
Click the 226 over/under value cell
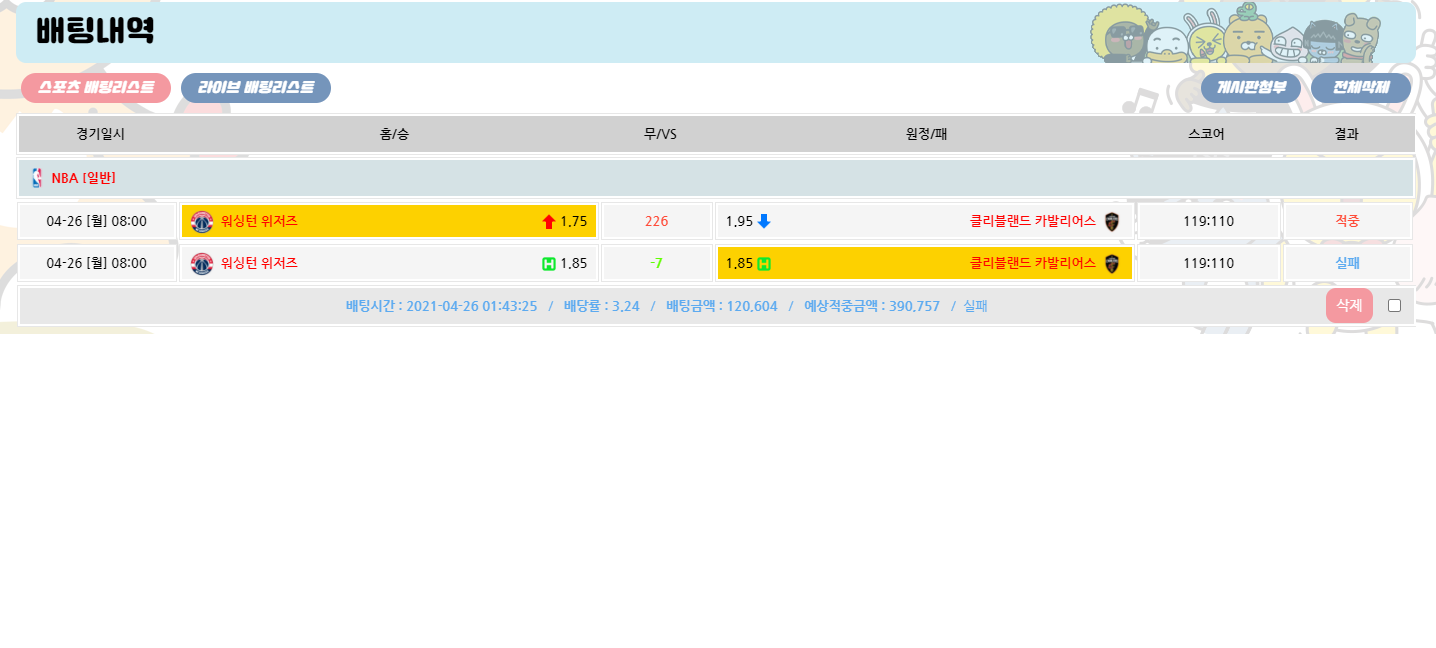click(656, 221)
